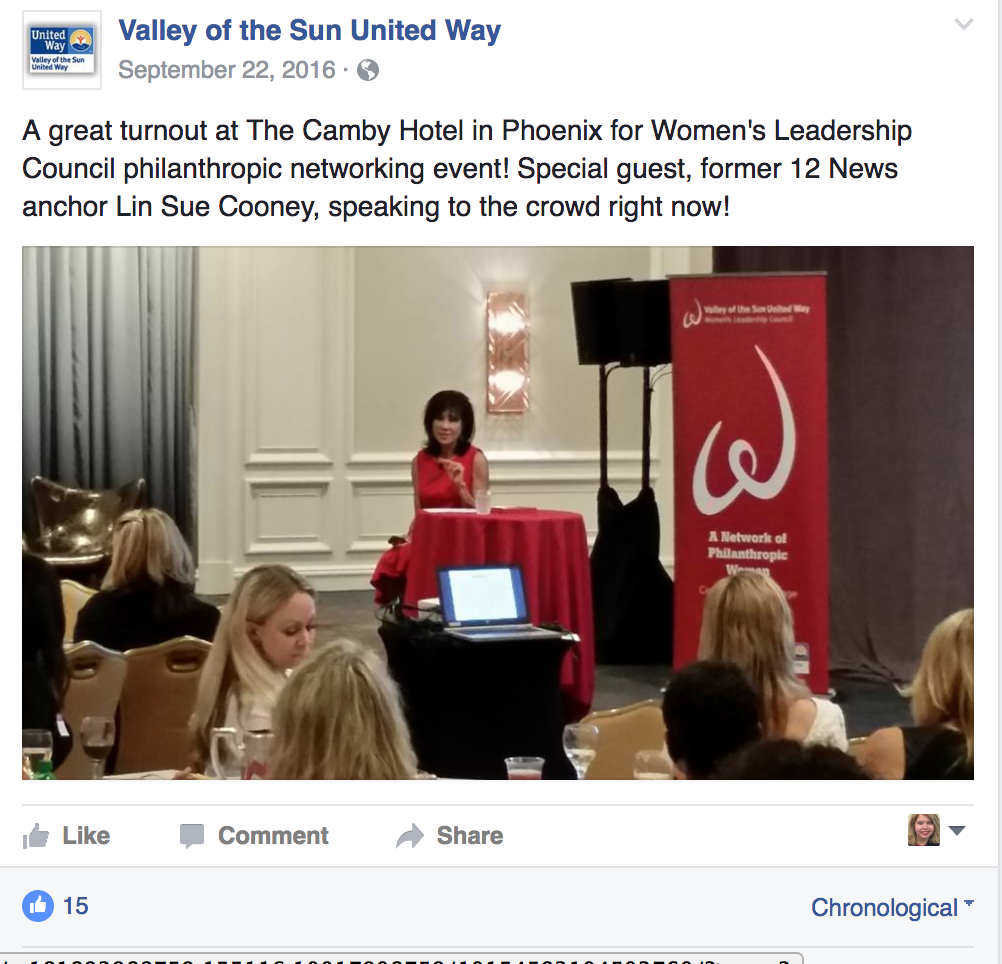Open the Chronological comment sorting dropdown
The image size is (1002, 964).
[892, 907]
